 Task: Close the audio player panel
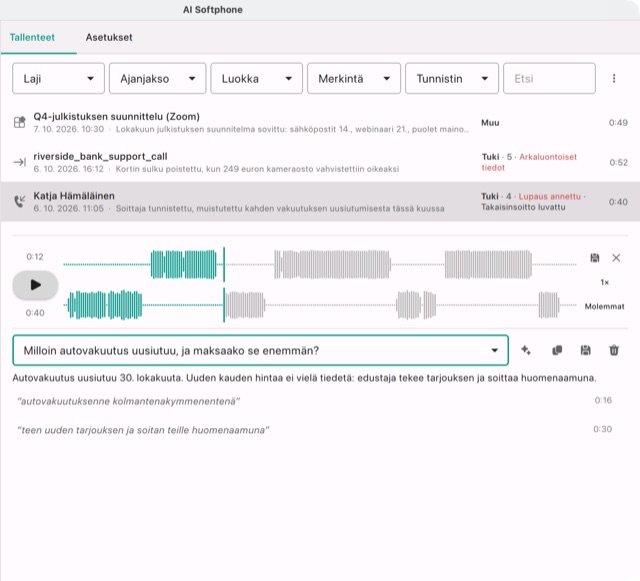[616, 258]
